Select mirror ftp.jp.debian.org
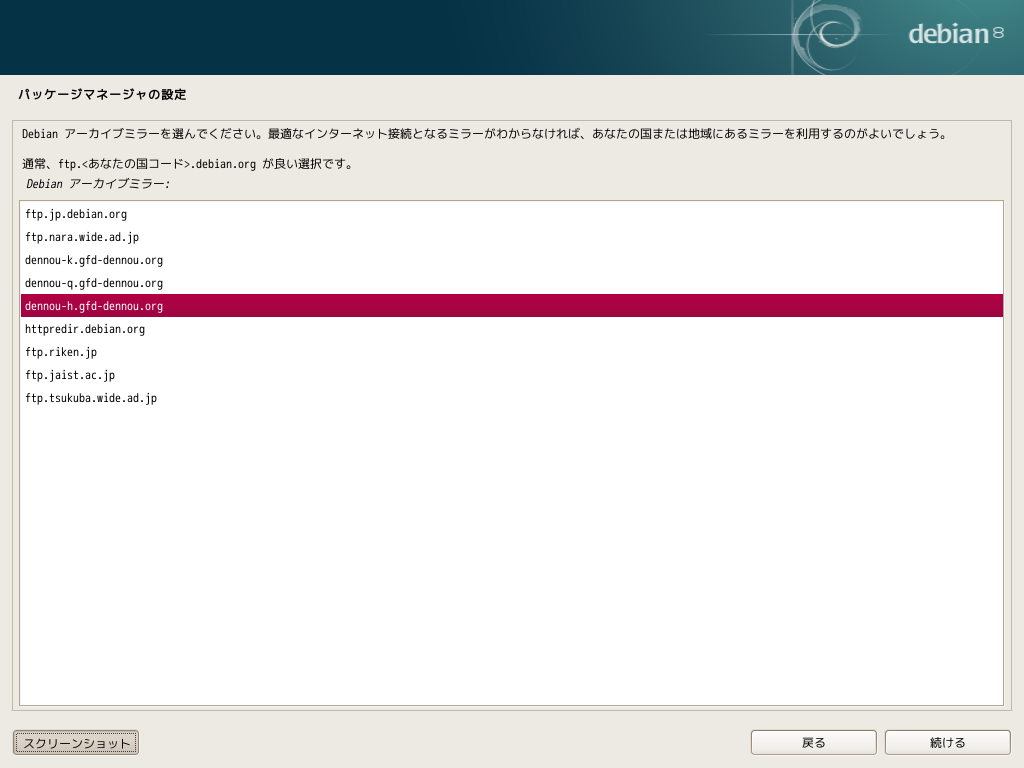This screenshot has width=1024, height=768. point(511,214)
